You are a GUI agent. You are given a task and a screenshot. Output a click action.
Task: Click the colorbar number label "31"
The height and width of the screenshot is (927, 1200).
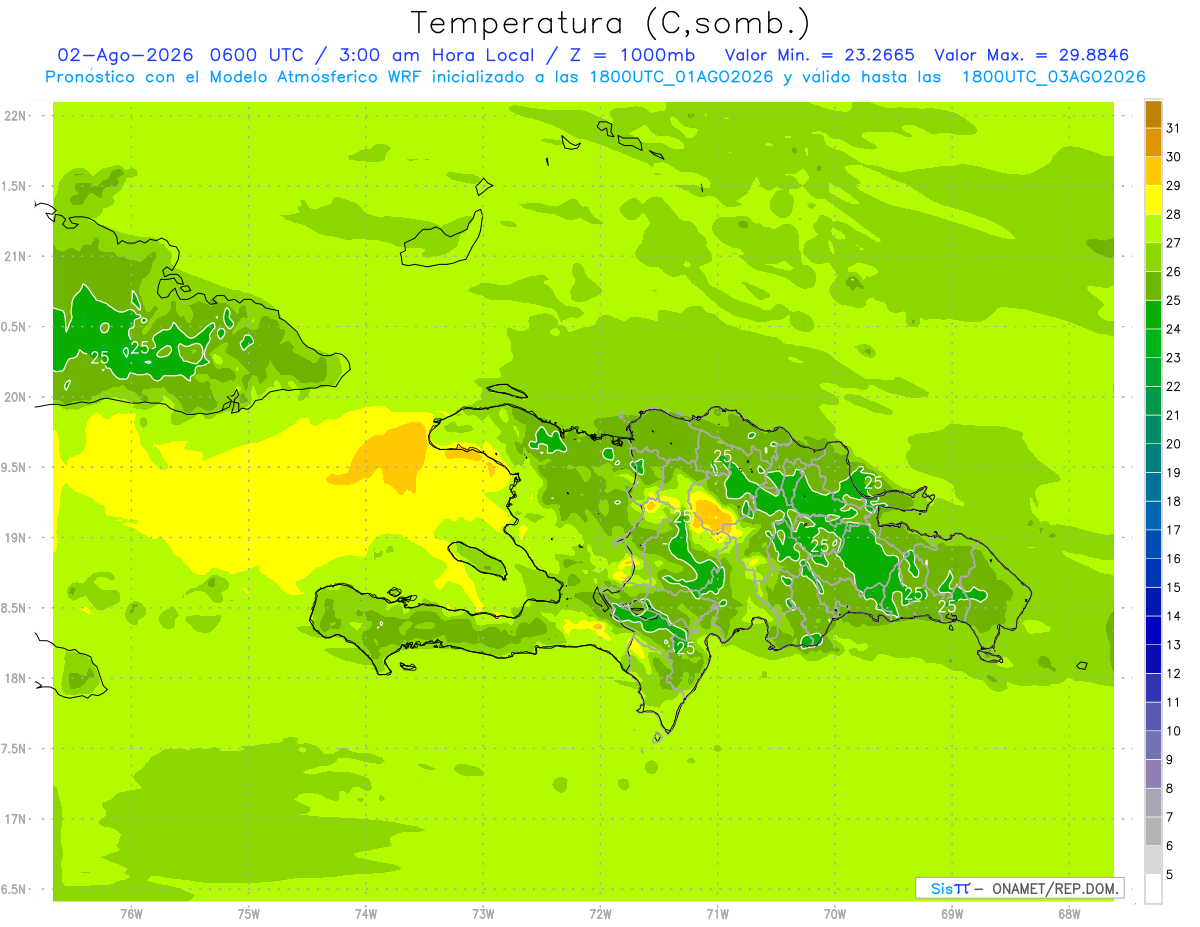pyautogui.click(x=1175, y=128)
